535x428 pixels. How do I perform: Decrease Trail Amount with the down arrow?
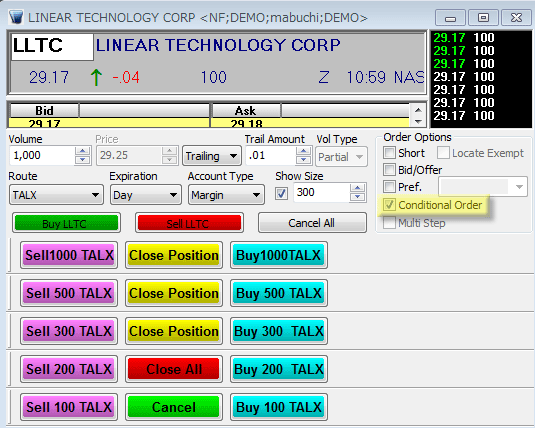pos(303,160)
